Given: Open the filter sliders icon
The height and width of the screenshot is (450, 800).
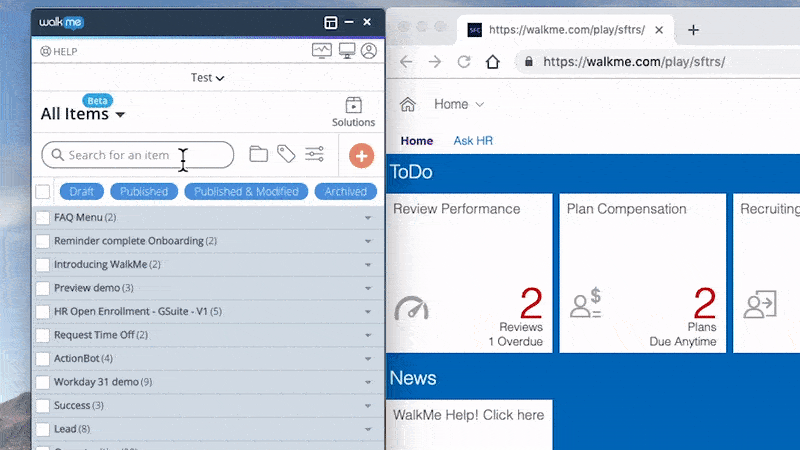Looking at the screenshot, I should click(x=314, y=154).
